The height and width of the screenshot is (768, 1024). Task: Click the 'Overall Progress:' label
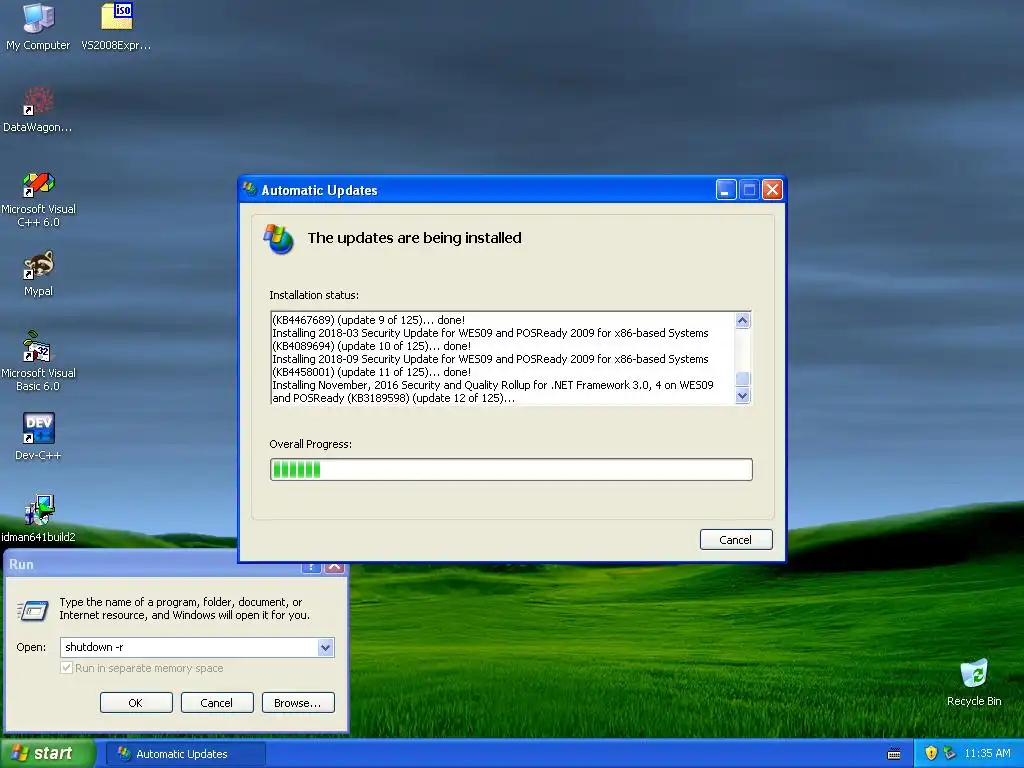(311, 444)
